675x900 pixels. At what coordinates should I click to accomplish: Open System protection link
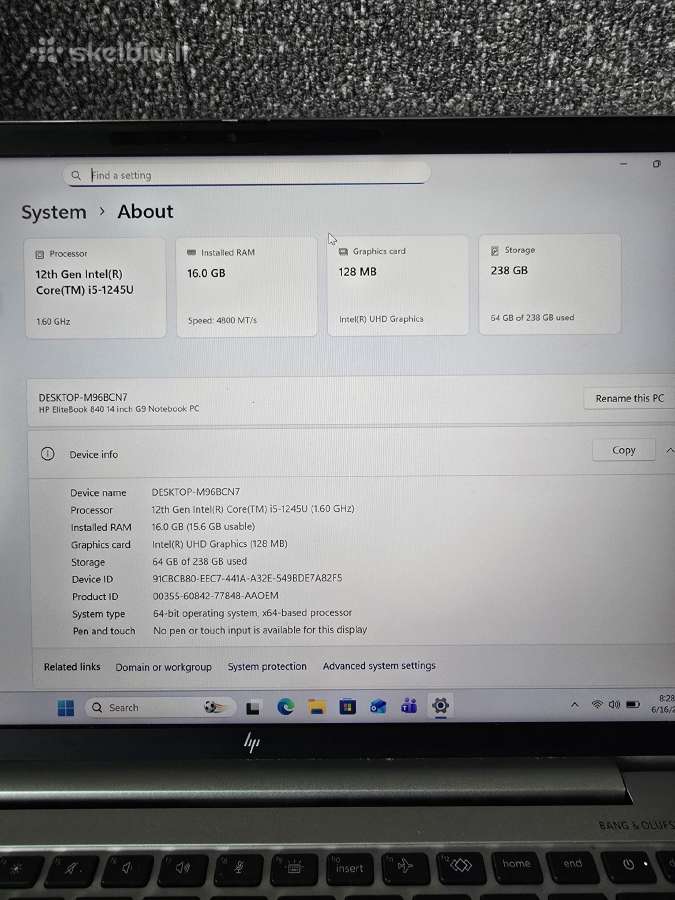(x=267, y=666)
